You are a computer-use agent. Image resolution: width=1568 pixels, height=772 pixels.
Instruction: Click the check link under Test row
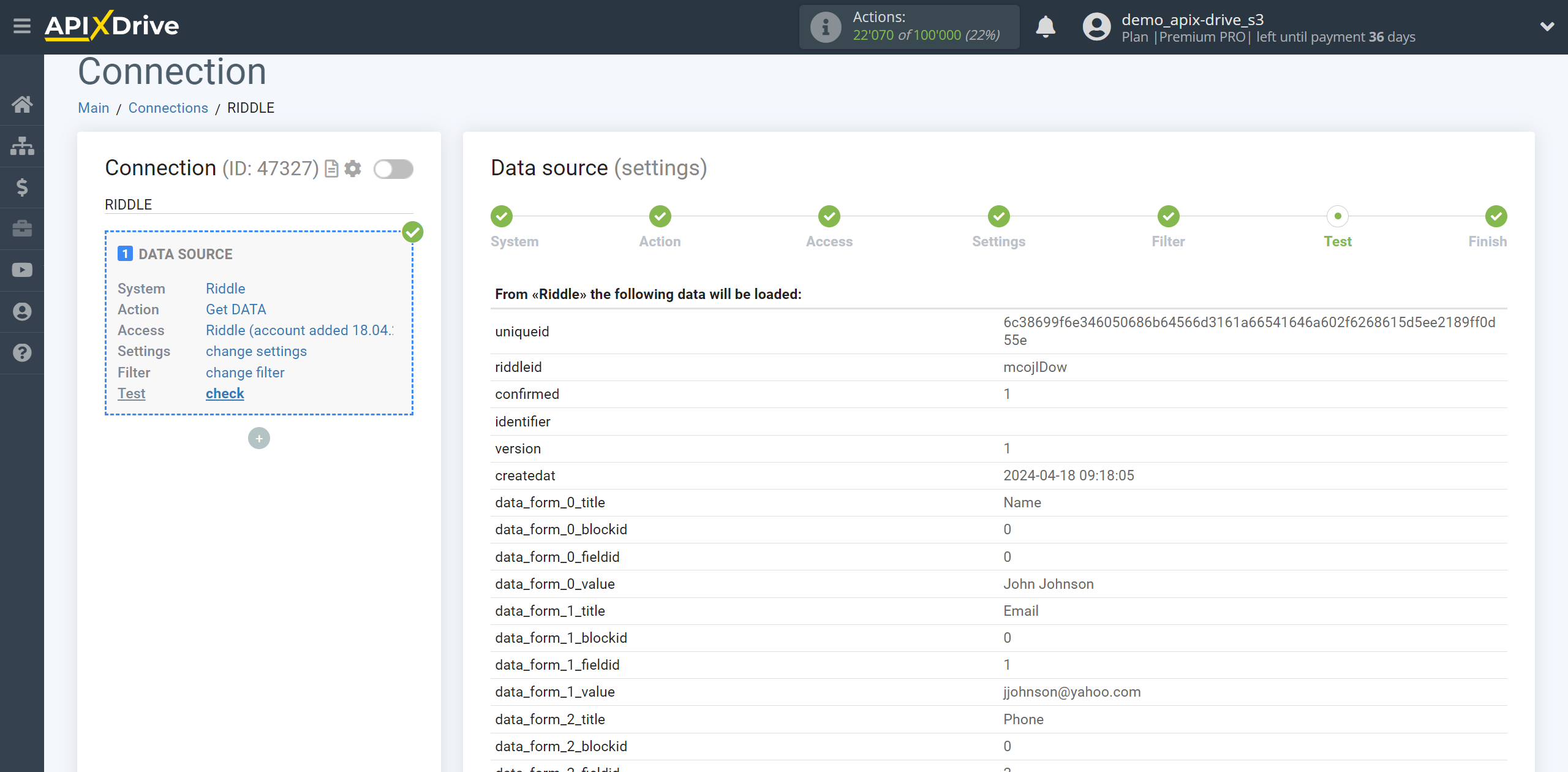[x=225, y=393]
